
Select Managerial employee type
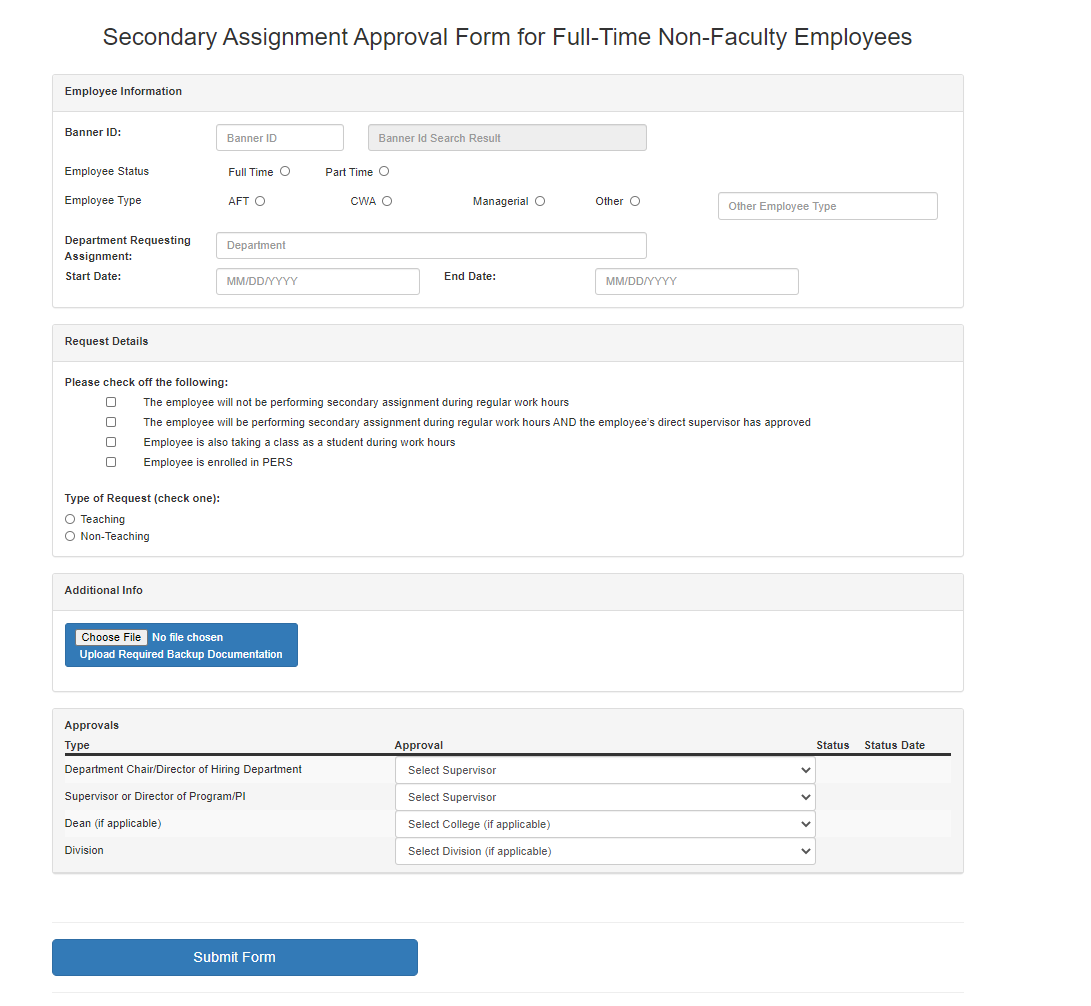540,201
